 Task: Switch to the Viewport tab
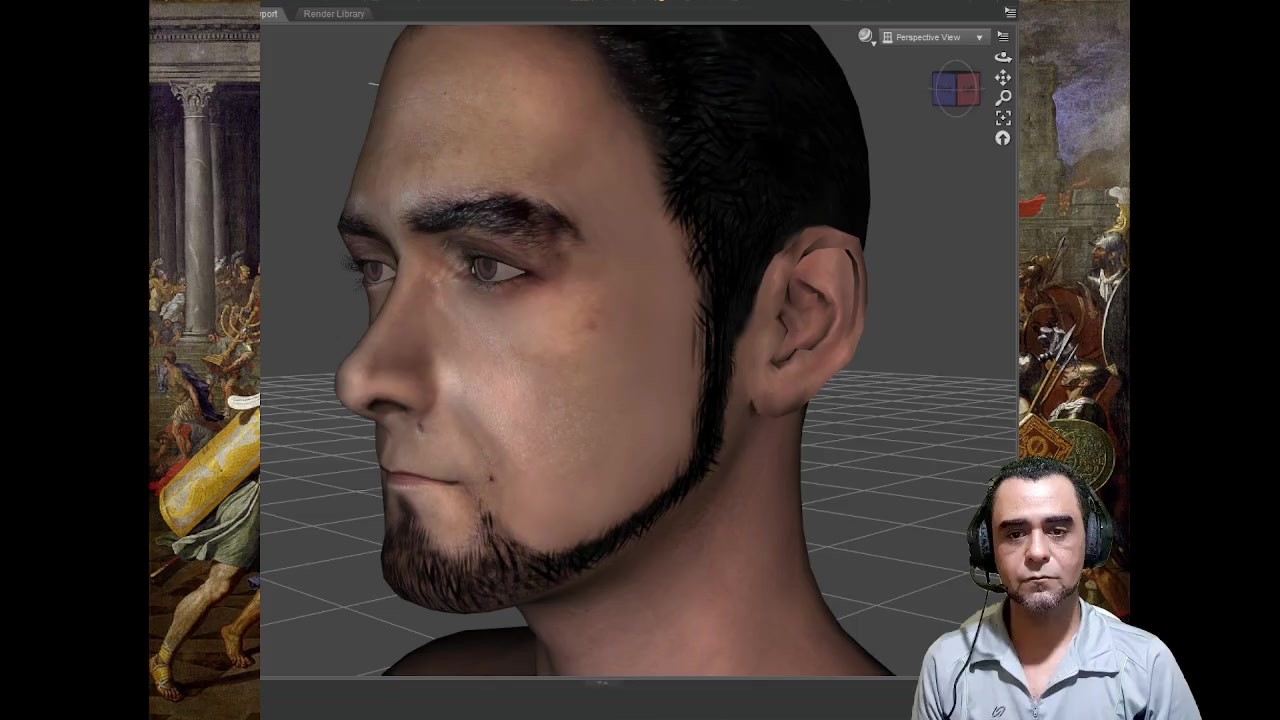[x=269, y=14]
